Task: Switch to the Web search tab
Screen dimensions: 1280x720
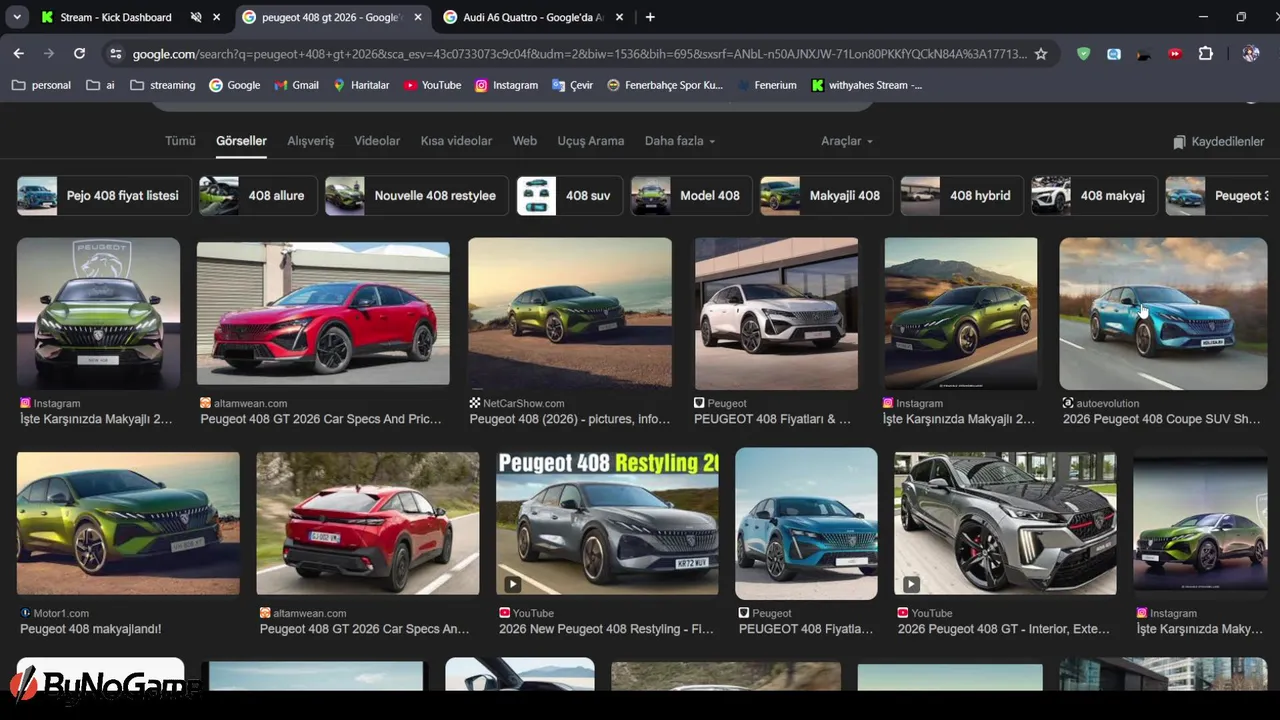Action: [x=525, y=141]
